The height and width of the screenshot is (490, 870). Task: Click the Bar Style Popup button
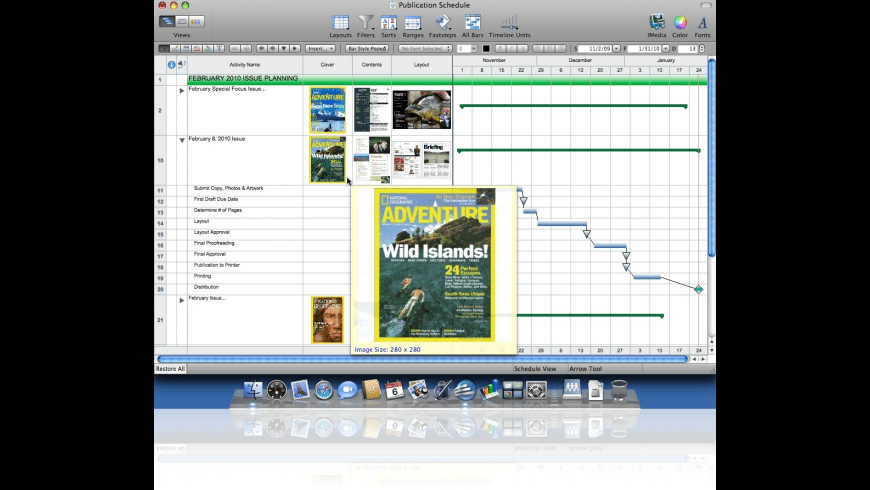pos(367,48)
